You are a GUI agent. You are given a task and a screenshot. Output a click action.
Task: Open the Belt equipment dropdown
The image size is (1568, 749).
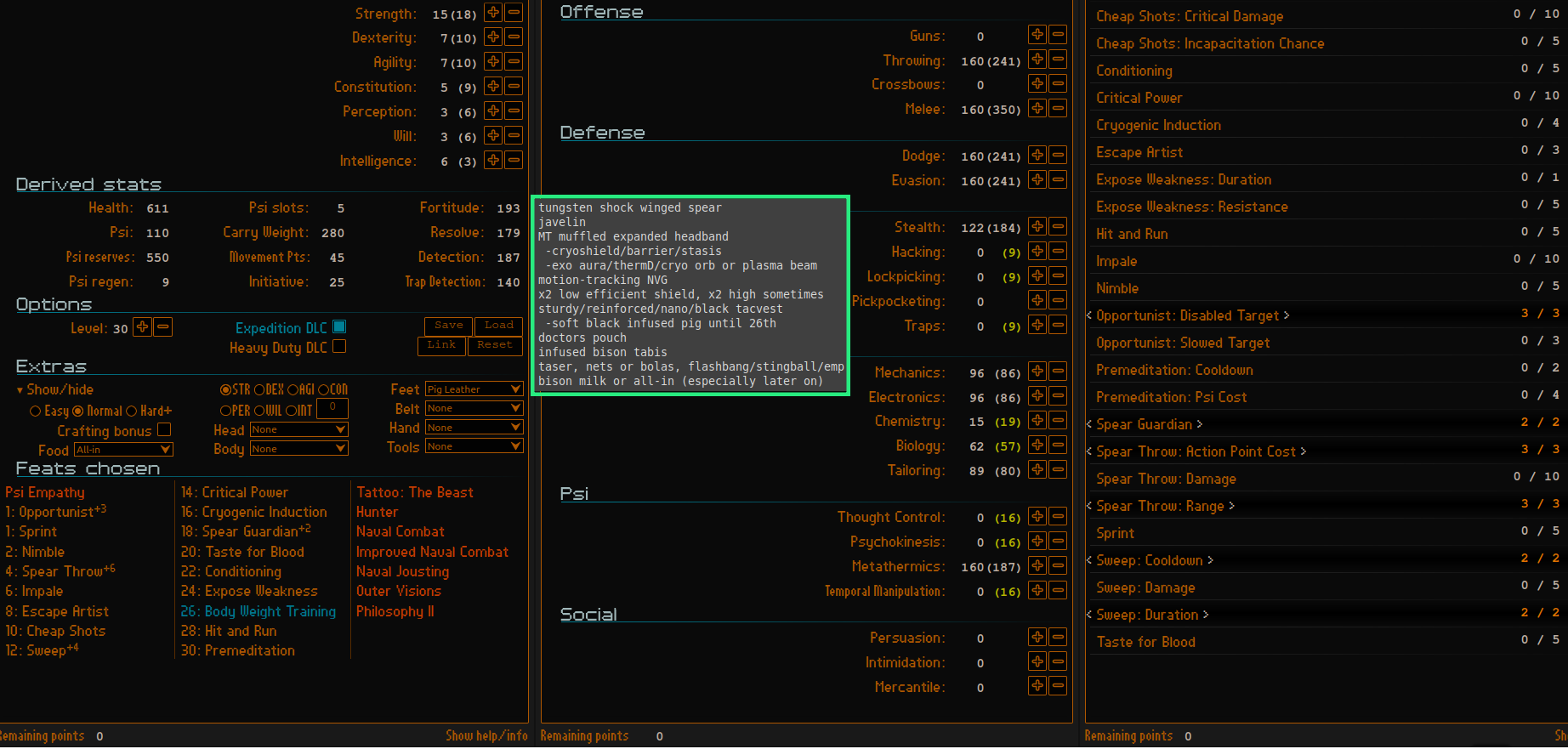coord(474,409)
